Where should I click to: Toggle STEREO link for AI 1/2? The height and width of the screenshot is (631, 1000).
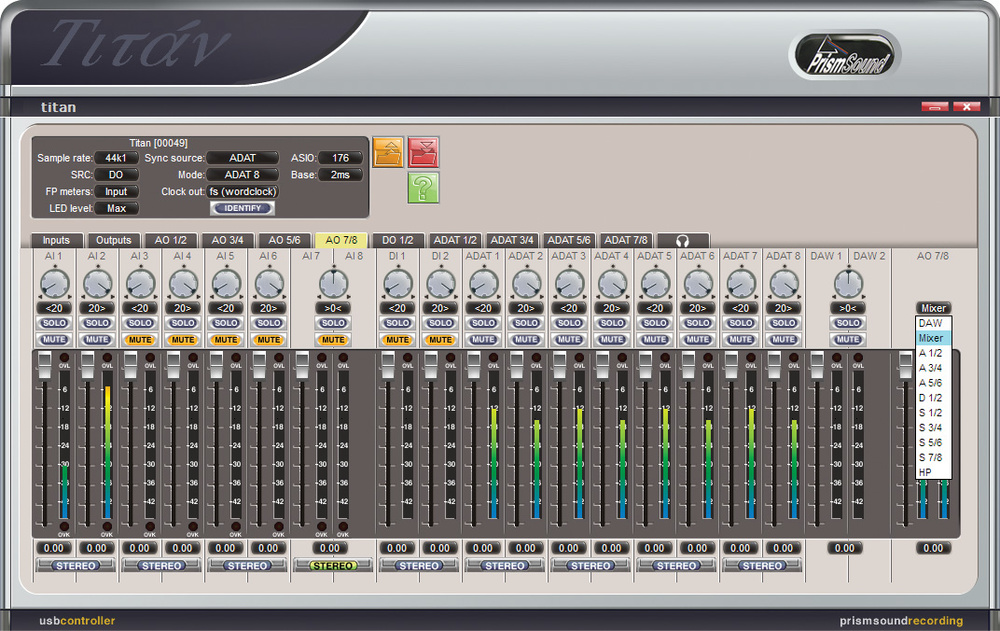point(76,565)
